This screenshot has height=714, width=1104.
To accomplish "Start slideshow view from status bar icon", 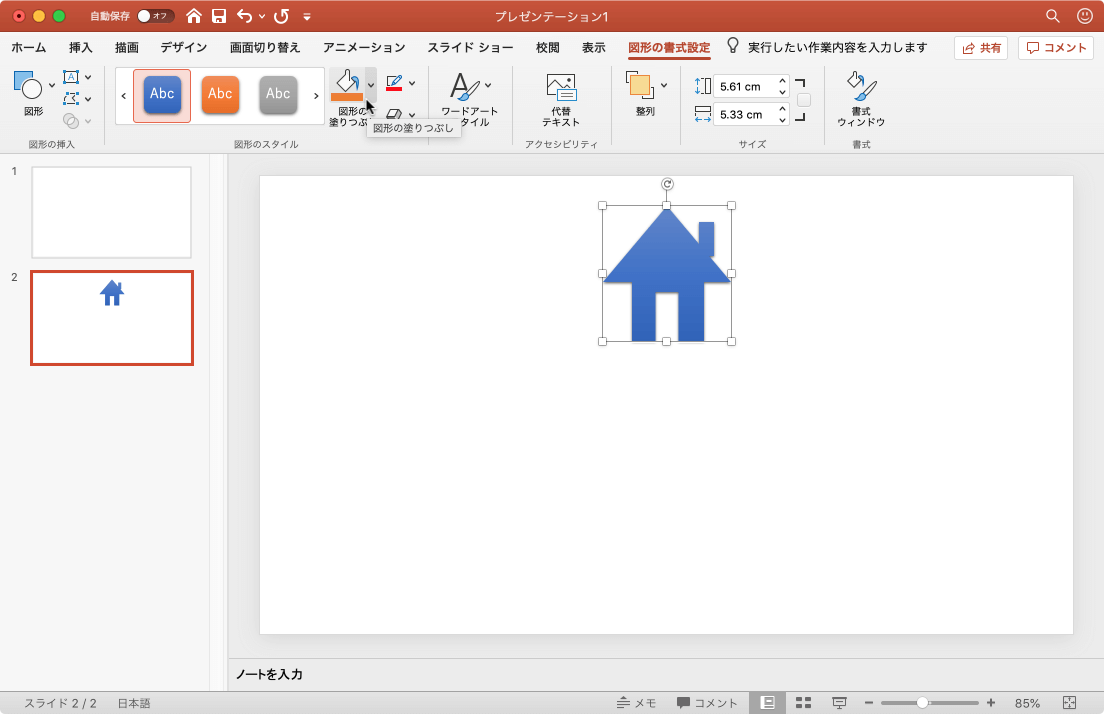I will pyautogui.click(x=839, y=703).
